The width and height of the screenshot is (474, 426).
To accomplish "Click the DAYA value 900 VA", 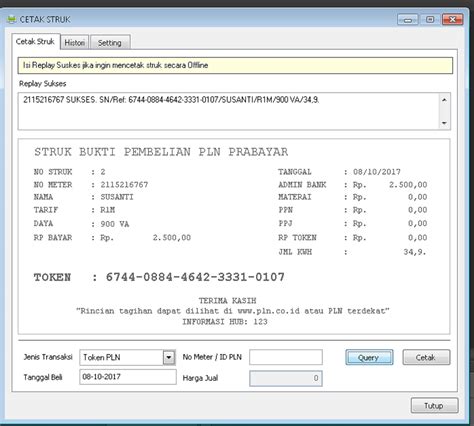I will point(115,224).
